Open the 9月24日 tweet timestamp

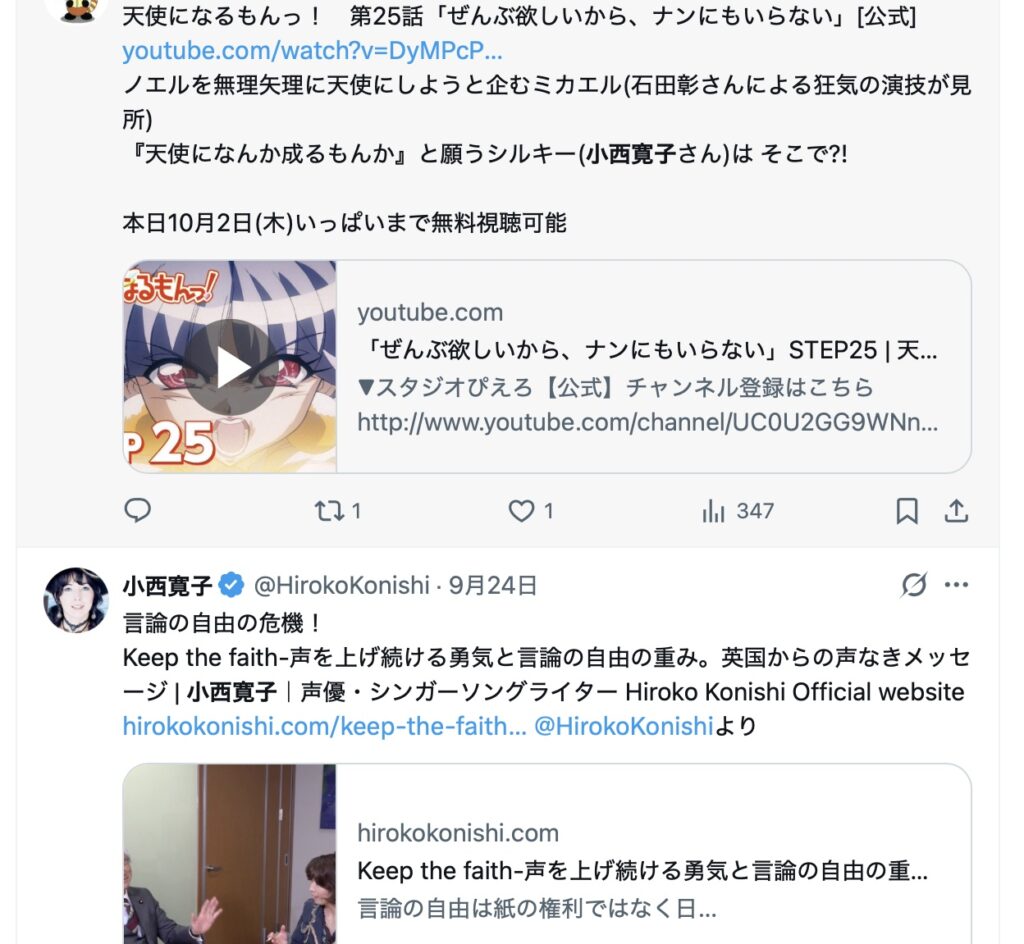click(x=492, y=586)
